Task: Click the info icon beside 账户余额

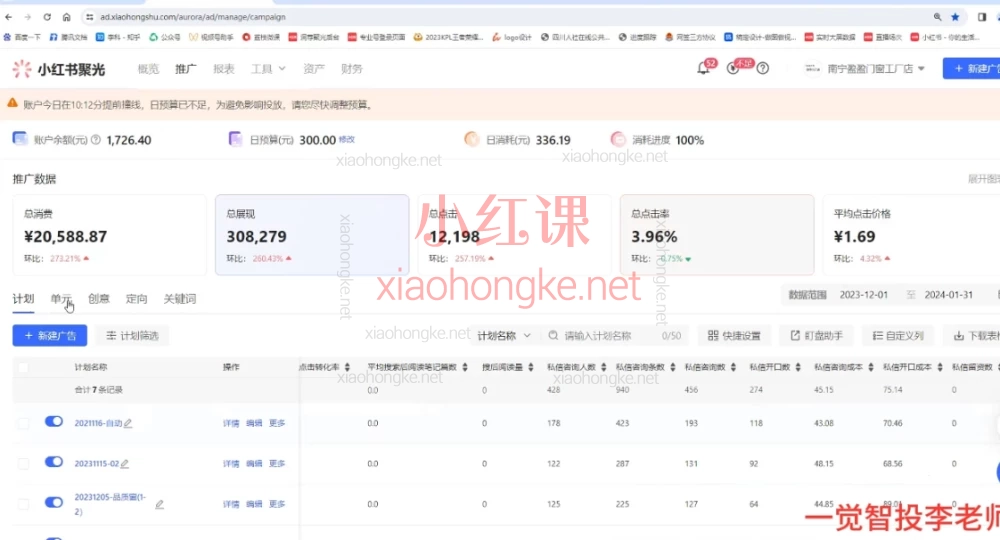Action: point(96,140)
